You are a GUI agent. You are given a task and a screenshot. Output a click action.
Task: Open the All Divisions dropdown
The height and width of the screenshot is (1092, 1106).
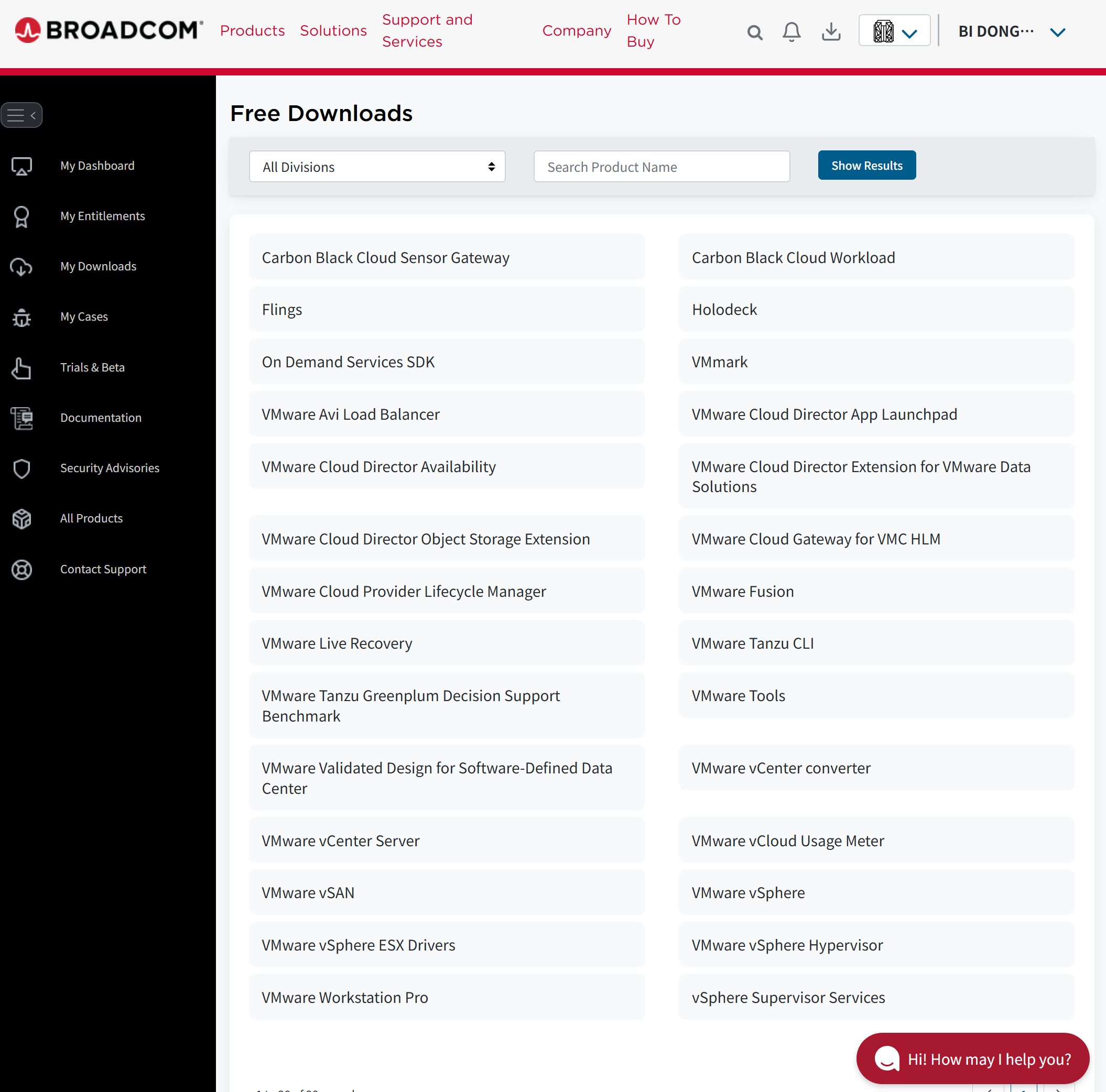[x=377, y=167]
